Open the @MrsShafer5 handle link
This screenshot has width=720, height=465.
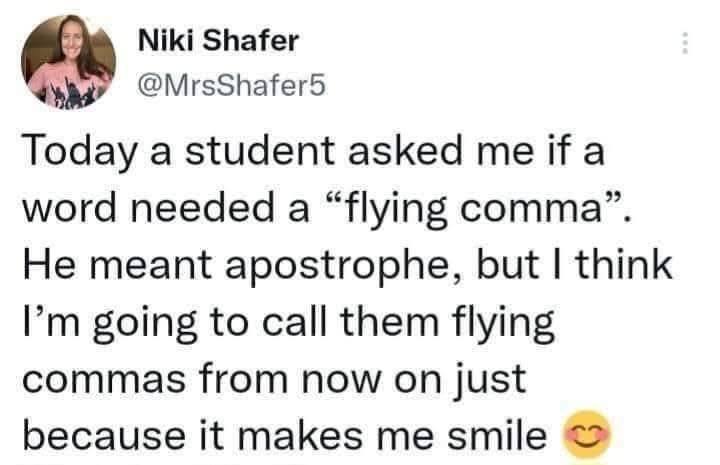click(x=231, y=85)
